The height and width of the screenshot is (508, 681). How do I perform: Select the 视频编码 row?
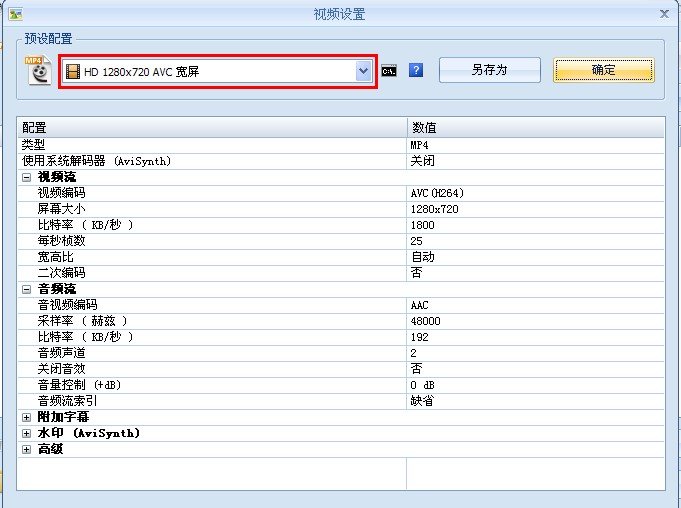tap(341, 193)
